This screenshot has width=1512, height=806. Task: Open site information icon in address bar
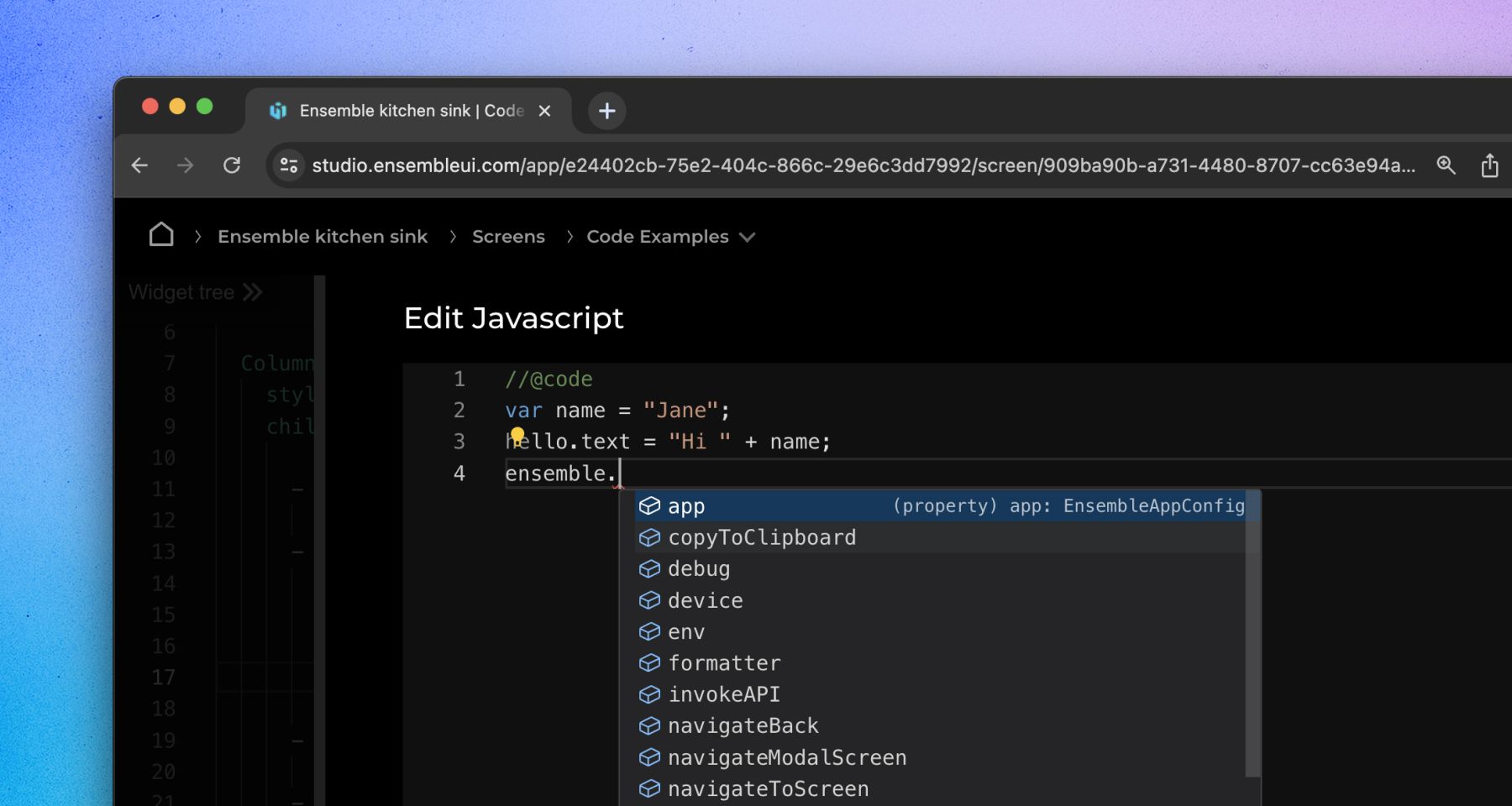tap(289, 165)
